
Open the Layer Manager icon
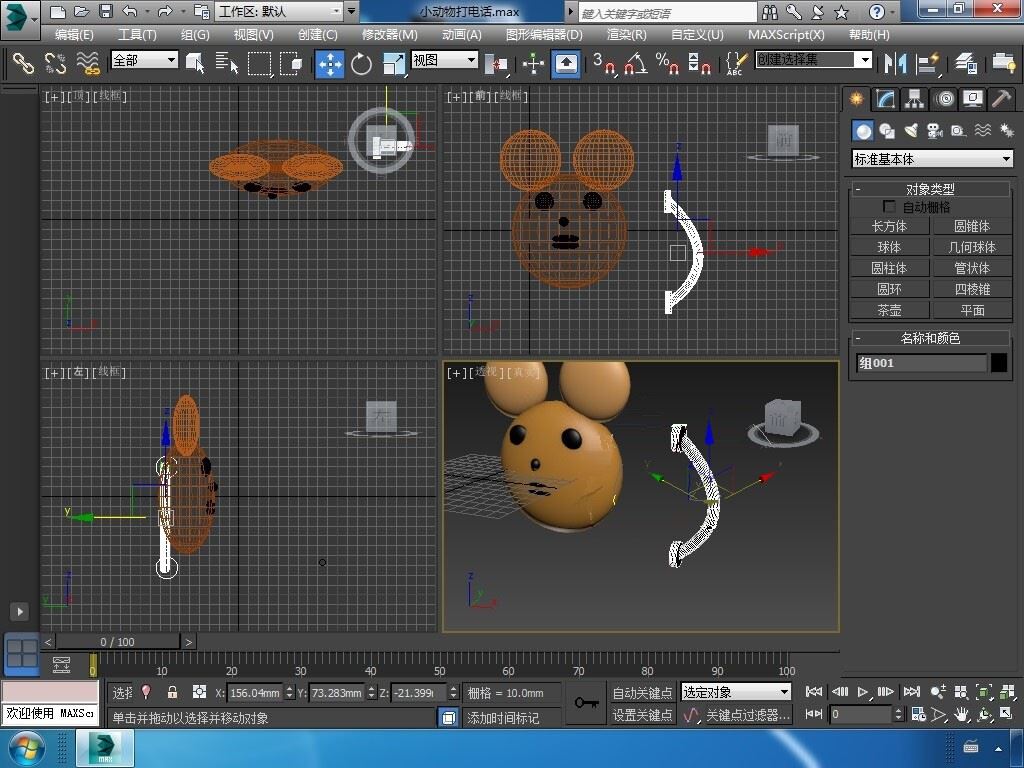click(965, 63)
